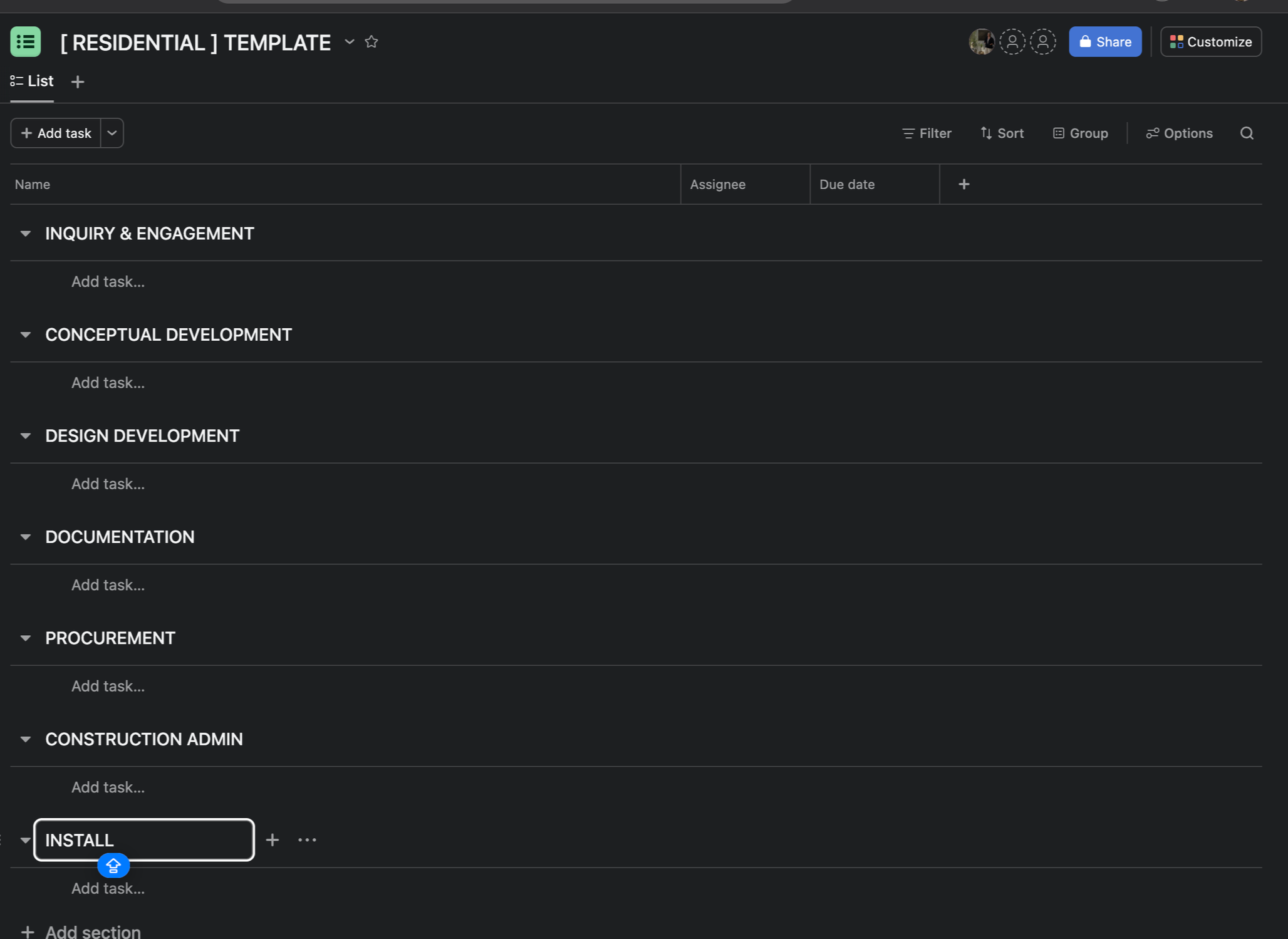The image size is (1288, 939).
Task: Click the member profile photo avatar
Action: (981, 42)
